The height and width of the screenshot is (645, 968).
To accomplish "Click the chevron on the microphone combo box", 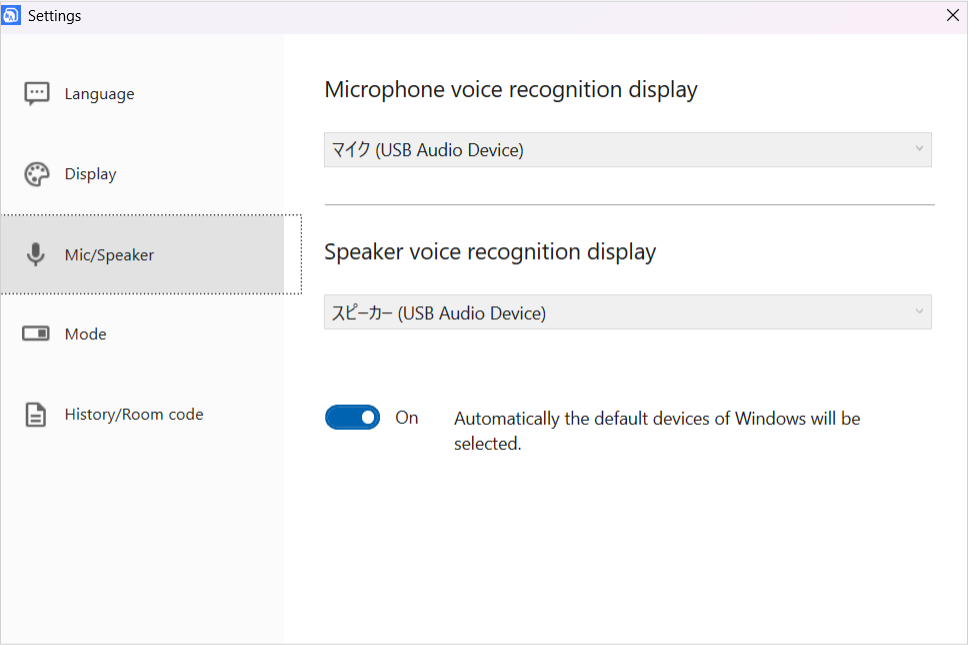I will [919, 149].
